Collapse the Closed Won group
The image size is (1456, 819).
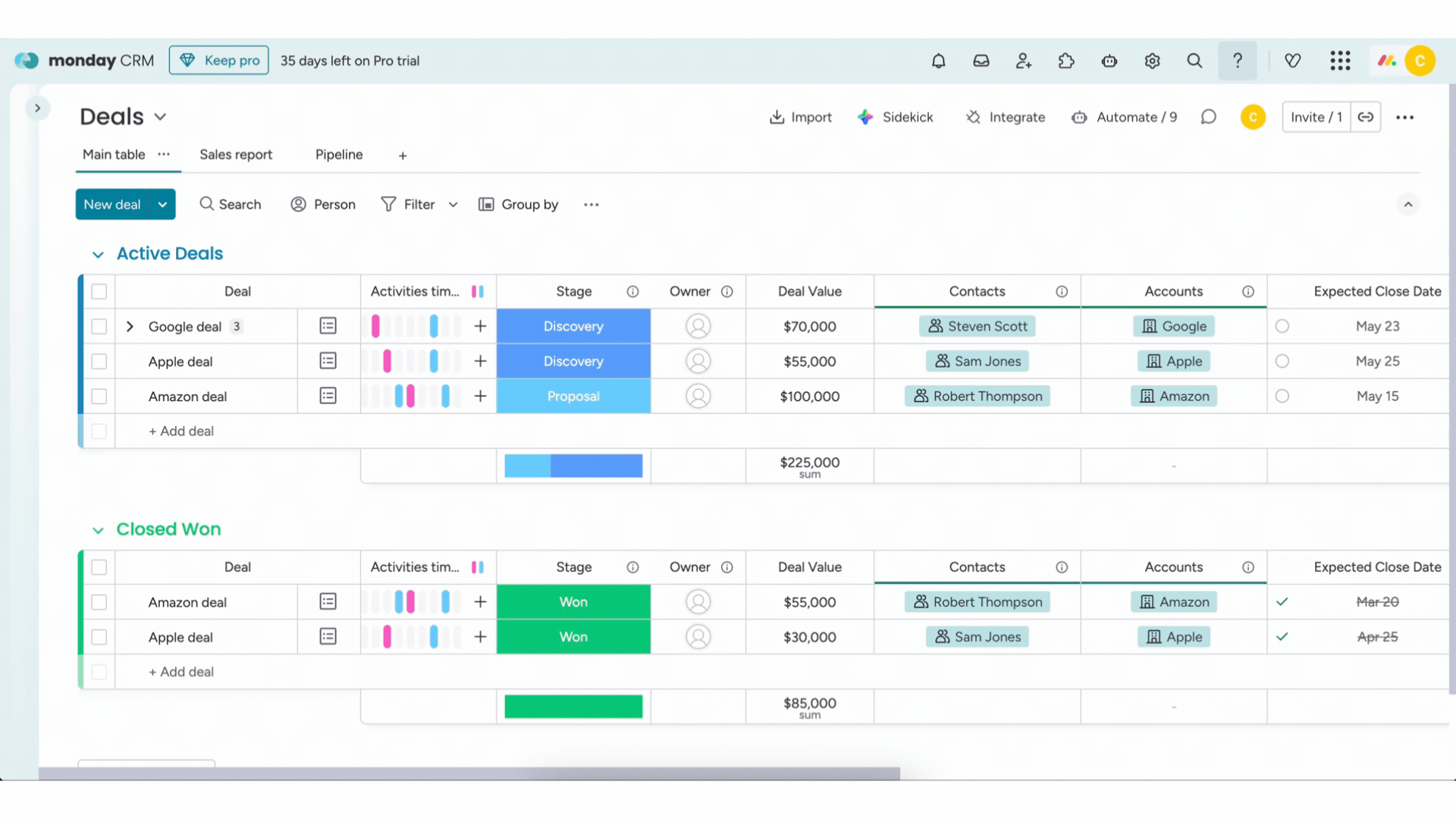click(98, 530)
